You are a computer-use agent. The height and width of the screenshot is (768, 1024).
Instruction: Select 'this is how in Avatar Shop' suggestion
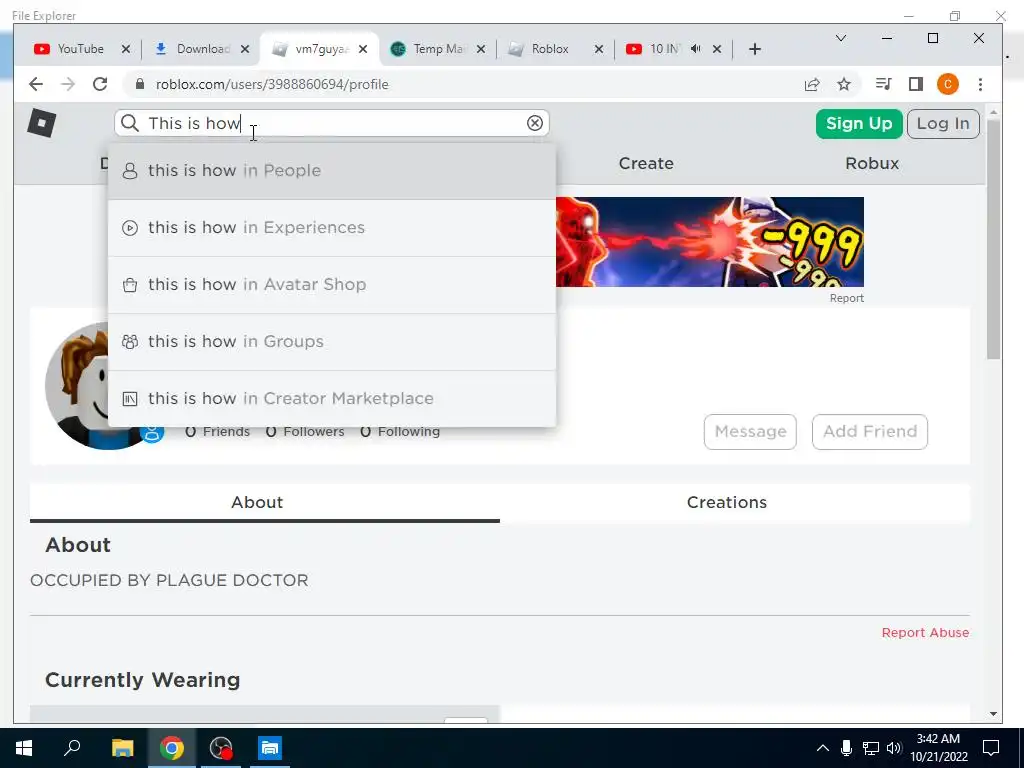[332, 285]
